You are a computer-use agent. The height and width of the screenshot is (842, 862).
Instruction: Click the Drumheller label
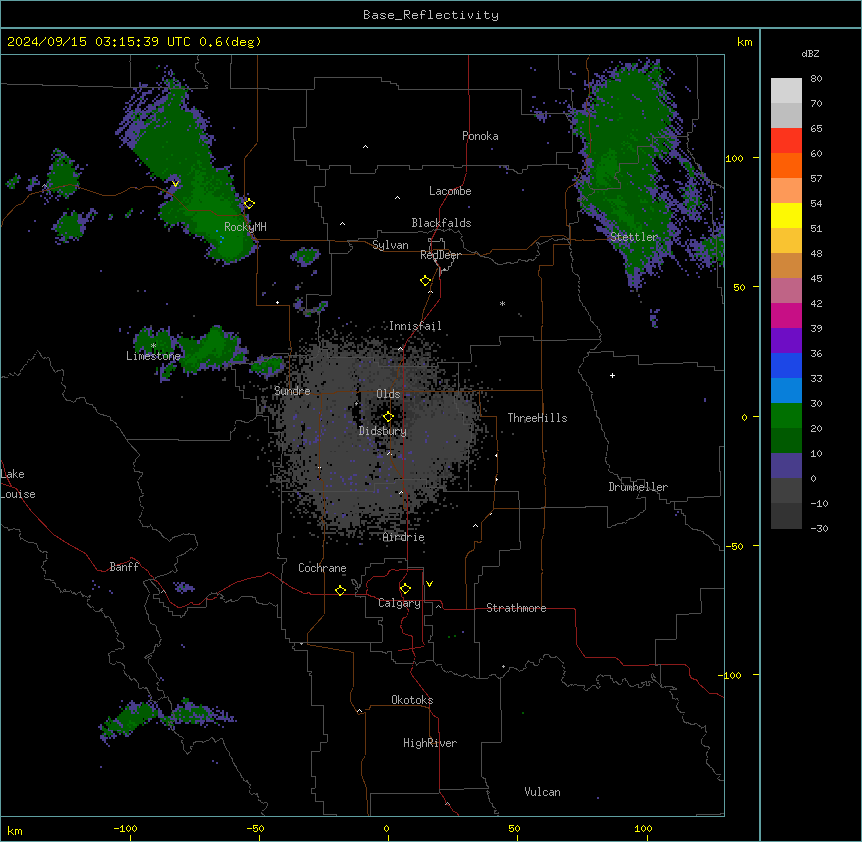click(x=638, y=487)
